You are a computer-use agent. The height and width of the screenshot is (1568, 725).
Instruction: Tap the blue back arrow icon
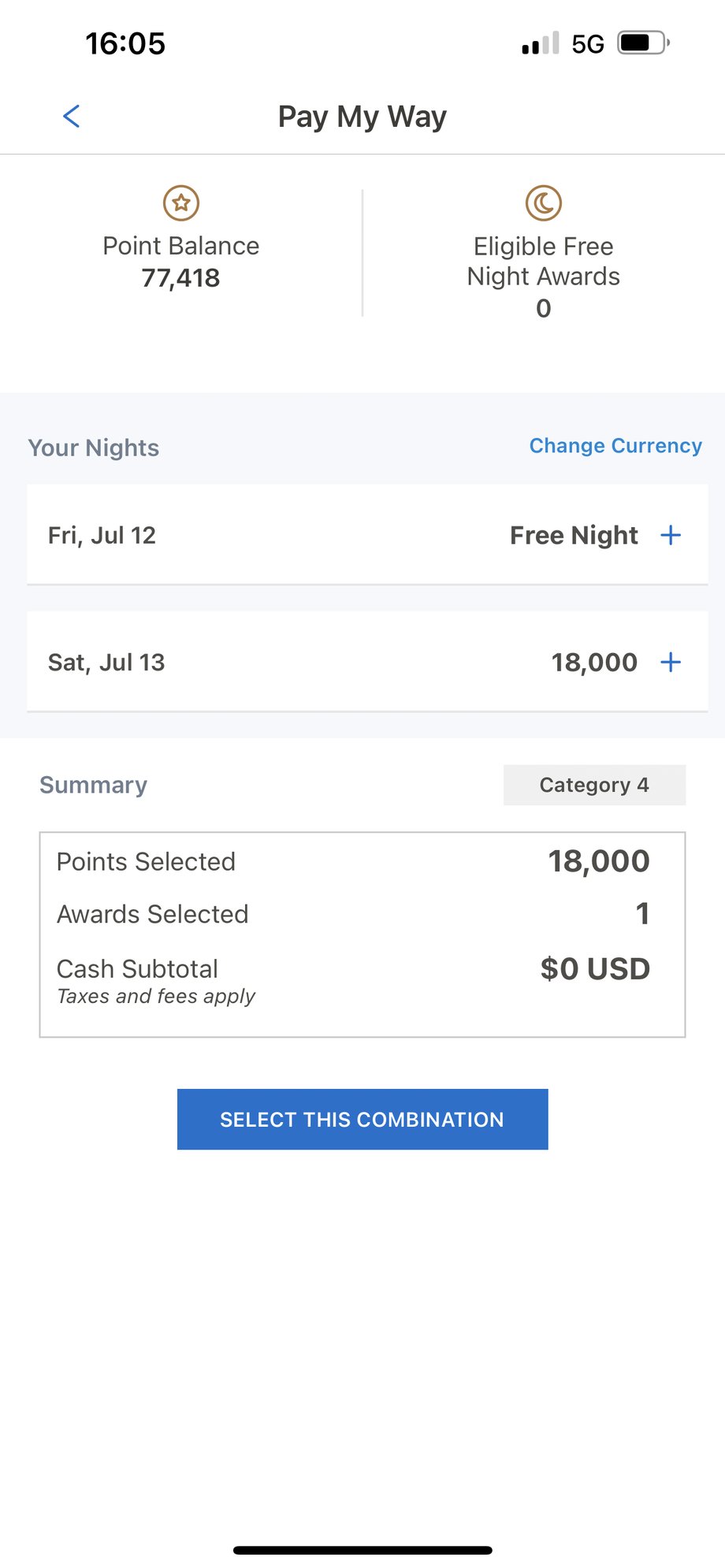click(71, 117)
